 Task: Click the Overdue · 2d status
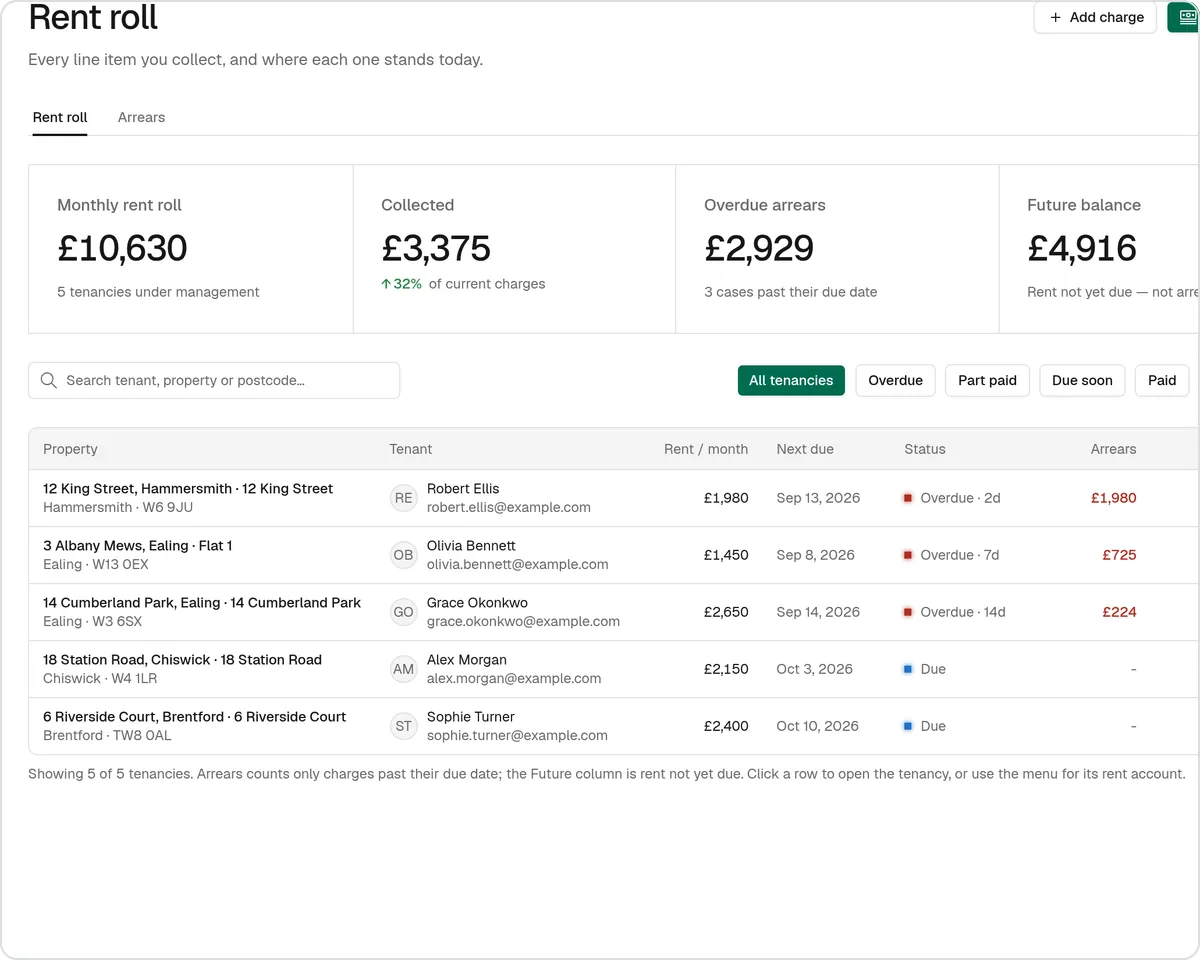point(952,498)
